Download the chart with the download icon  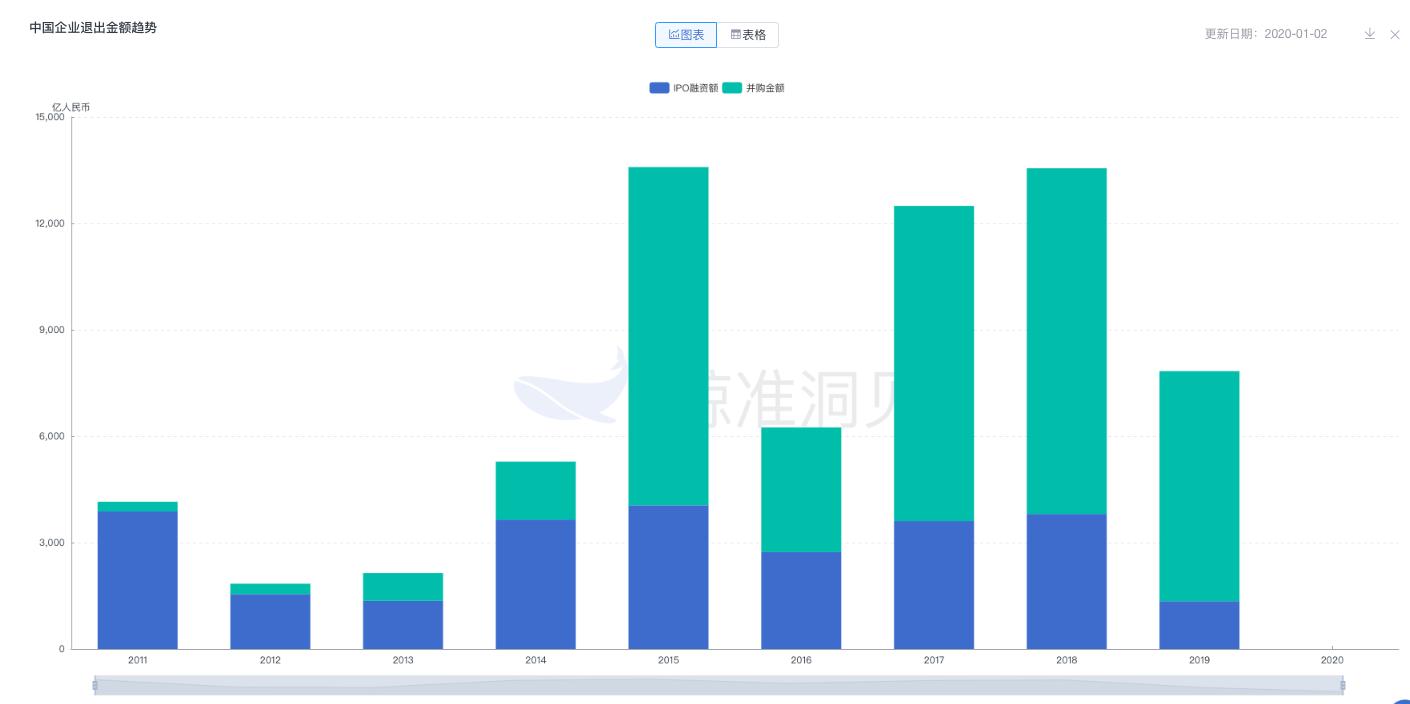(1369, 34)
